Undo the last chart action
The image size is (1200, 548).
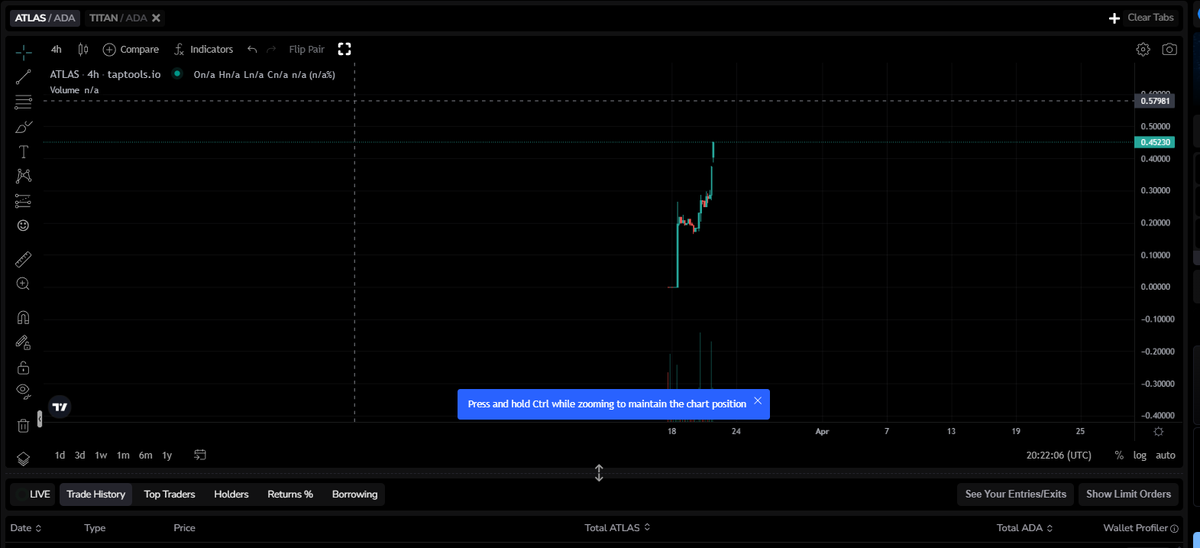click(252, 49)
